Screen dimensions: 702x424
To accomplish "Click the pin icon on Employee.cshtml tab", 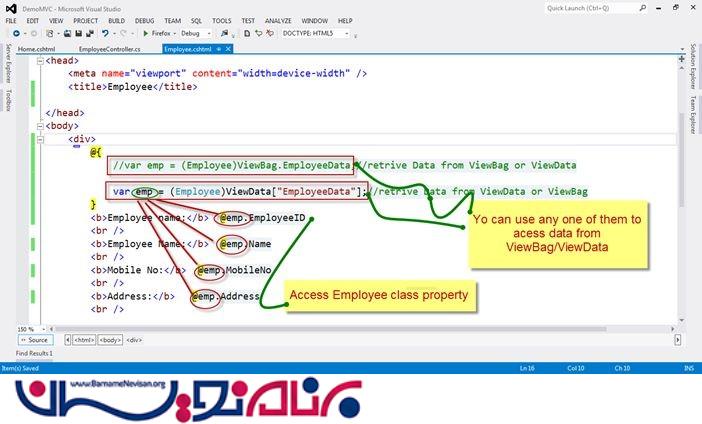I will pos(219,49).
